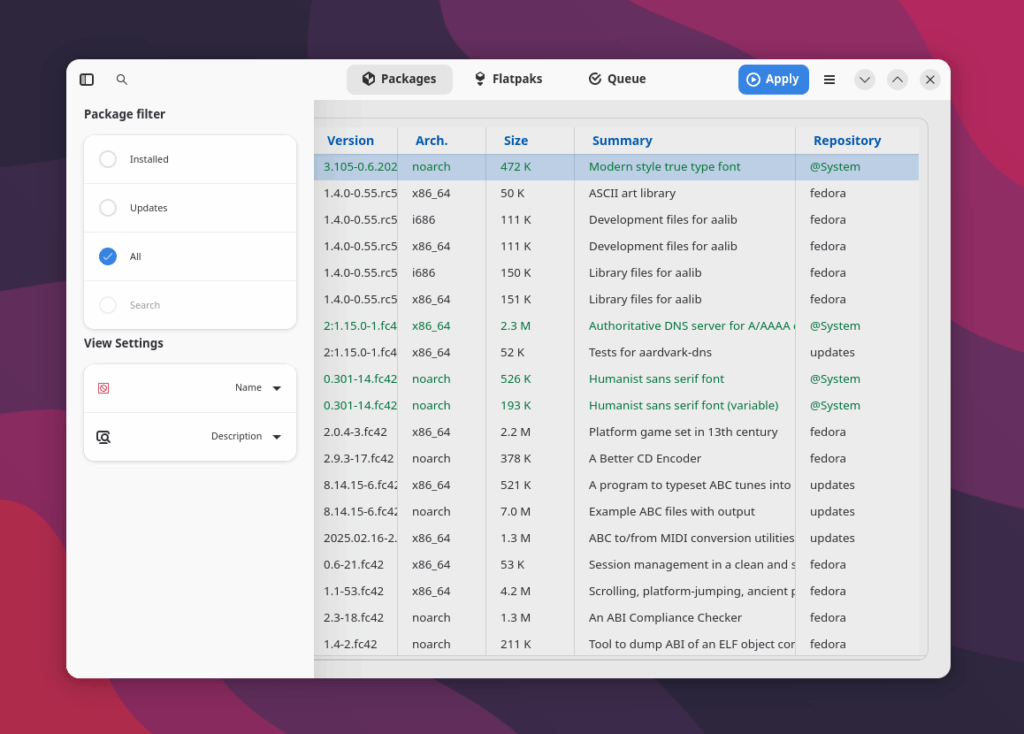Toggle the sidebar panel icon
The height and width of the screenshot is (734, 1024).
pos(87,79)
